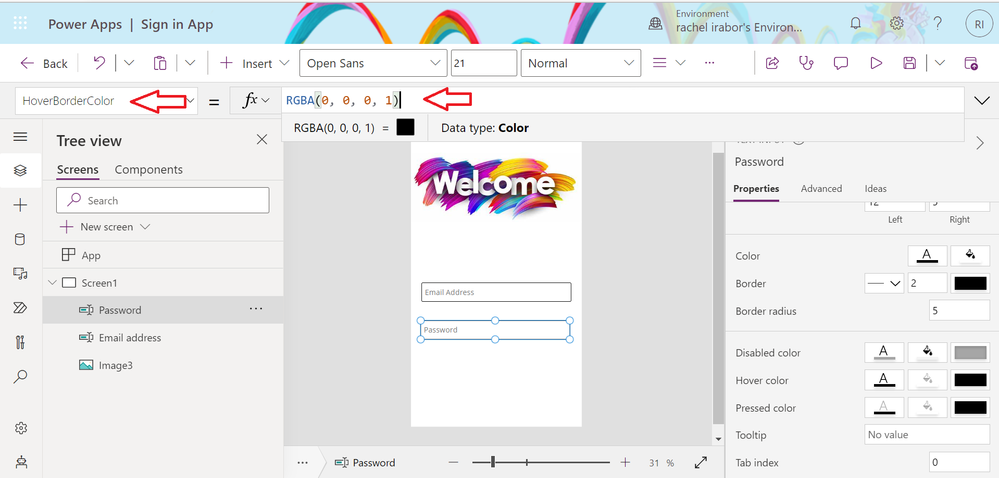Click the Share icon
Image resolution: width=999 pixels, height=478 pixels.
(x=772, y=63)
